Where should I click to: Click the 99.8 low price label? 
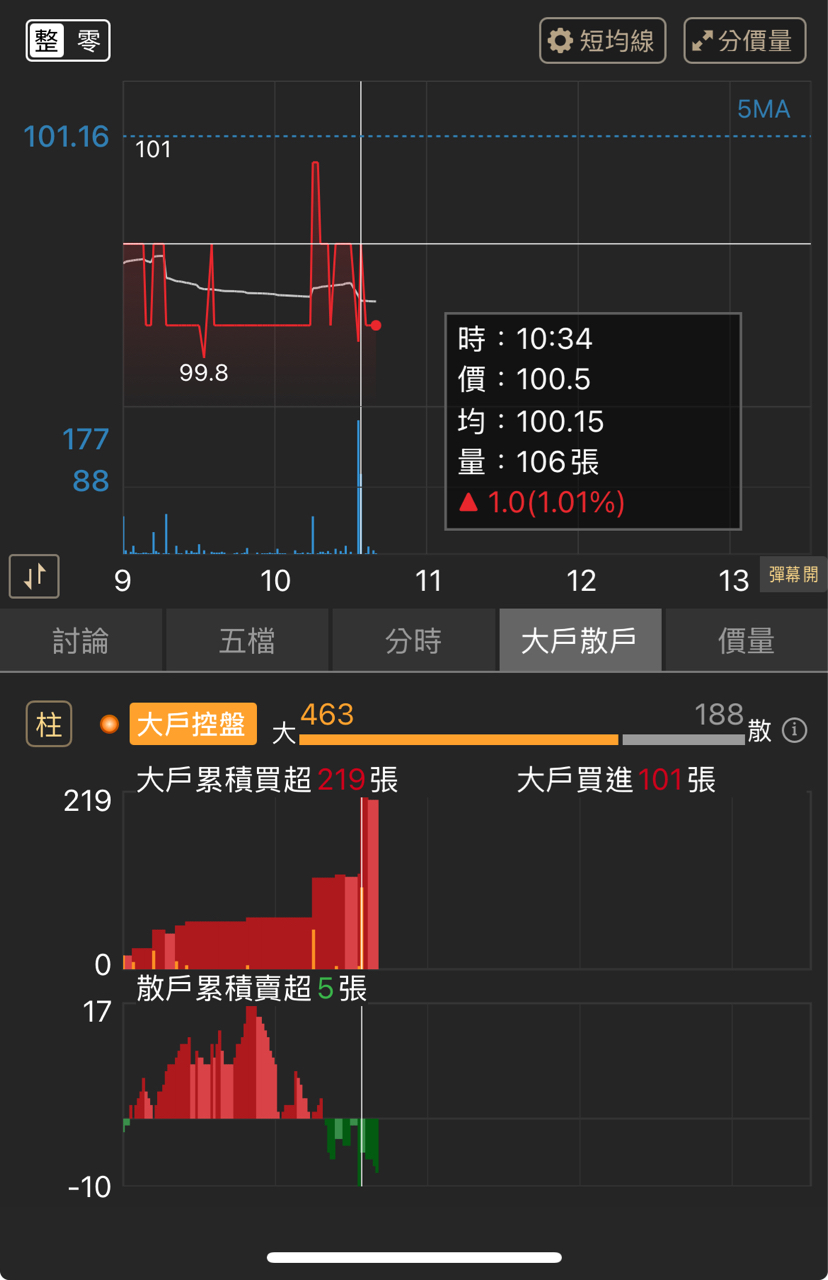[x=204, y=372]
